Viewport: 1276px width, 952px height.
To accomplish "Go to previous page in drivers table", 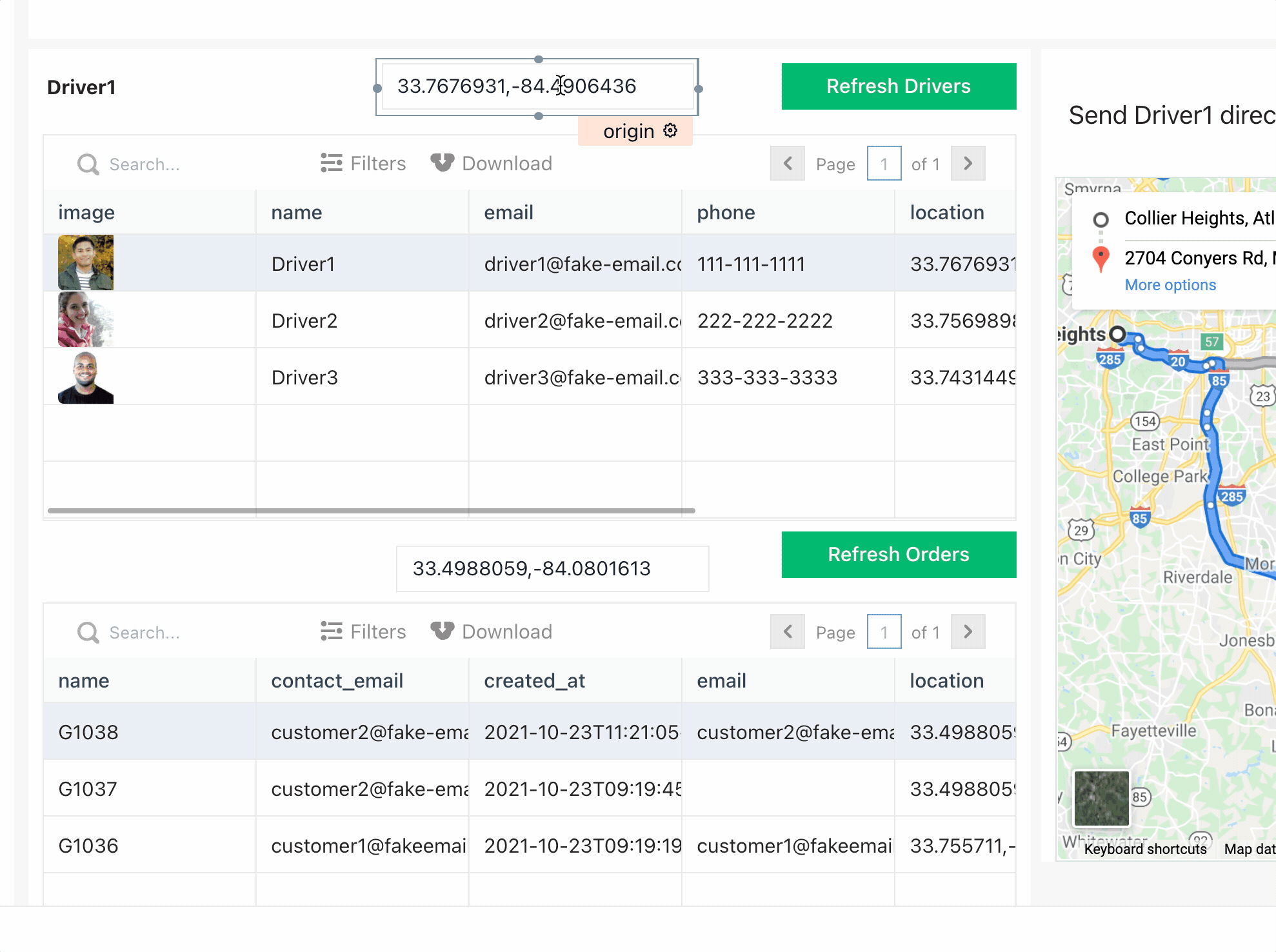I will [788, 164].
